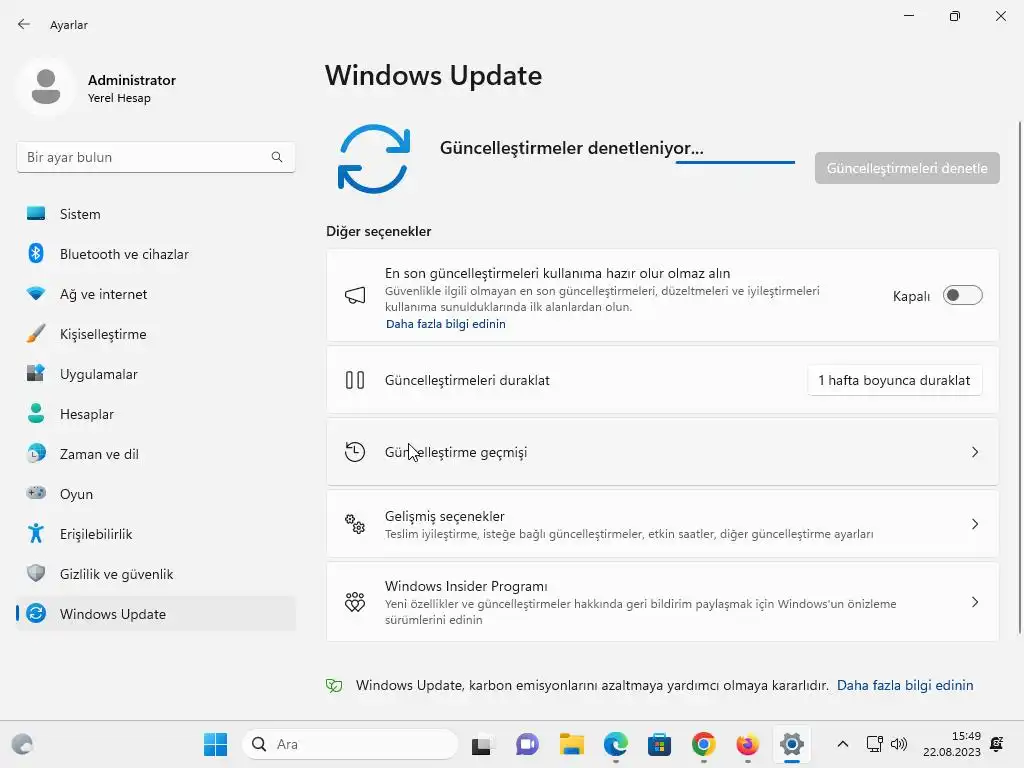Click the Zaman ve dil clock icon

click(36, 453)
